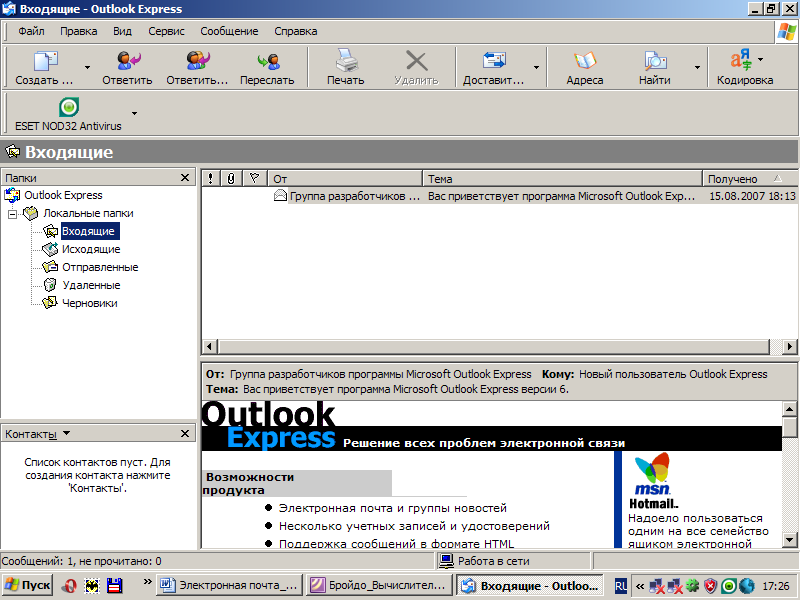The height and width of the screenshot is (600, 800).
Task: Click left arrow of message list scrollbar
Action: 209,346
